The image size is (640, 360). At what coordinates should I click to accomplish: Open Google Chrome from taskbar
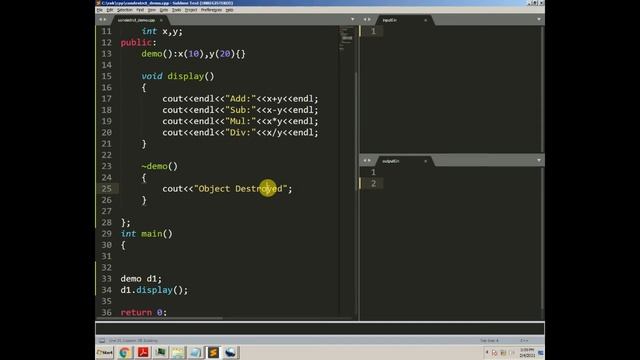tap(125, 353)
